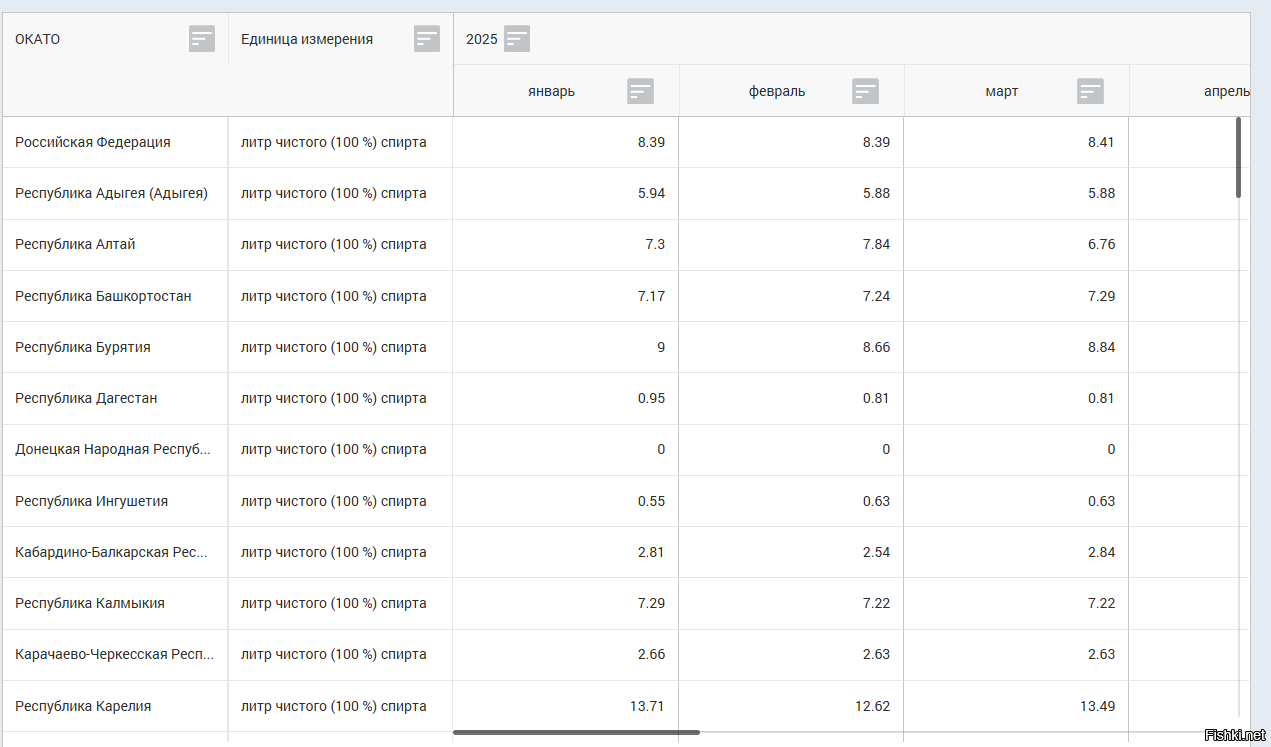Click the Республика Ингушетия February value 0.63
Screen dimensions: 1271x747
[876, 501]
